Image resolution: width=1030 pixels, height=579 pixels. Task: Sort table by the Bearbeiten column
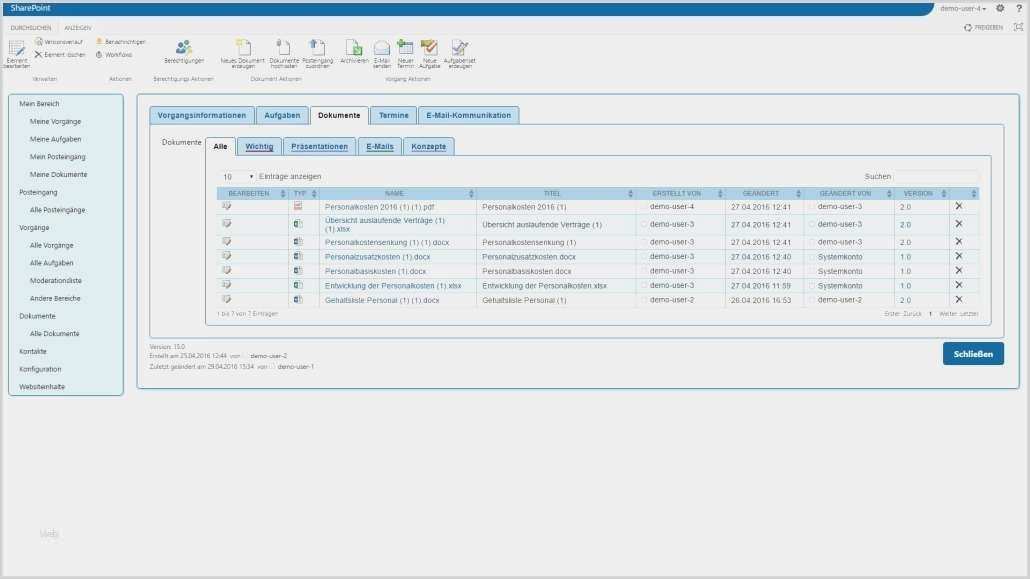[252, 193]
